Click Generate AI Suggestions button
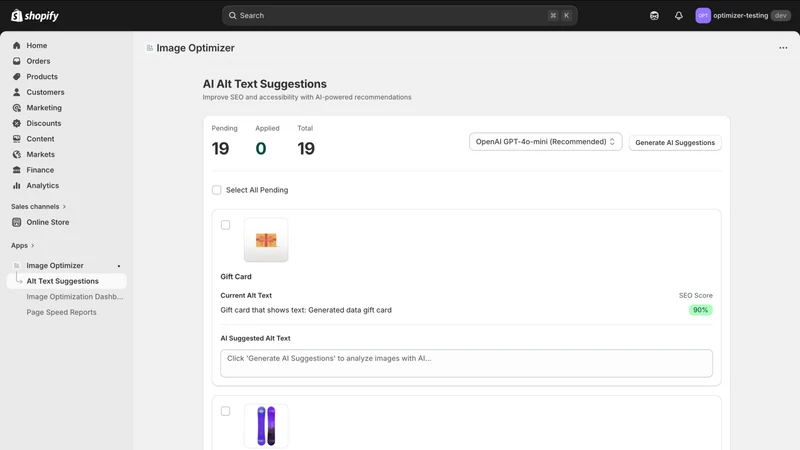 point(675,143)
